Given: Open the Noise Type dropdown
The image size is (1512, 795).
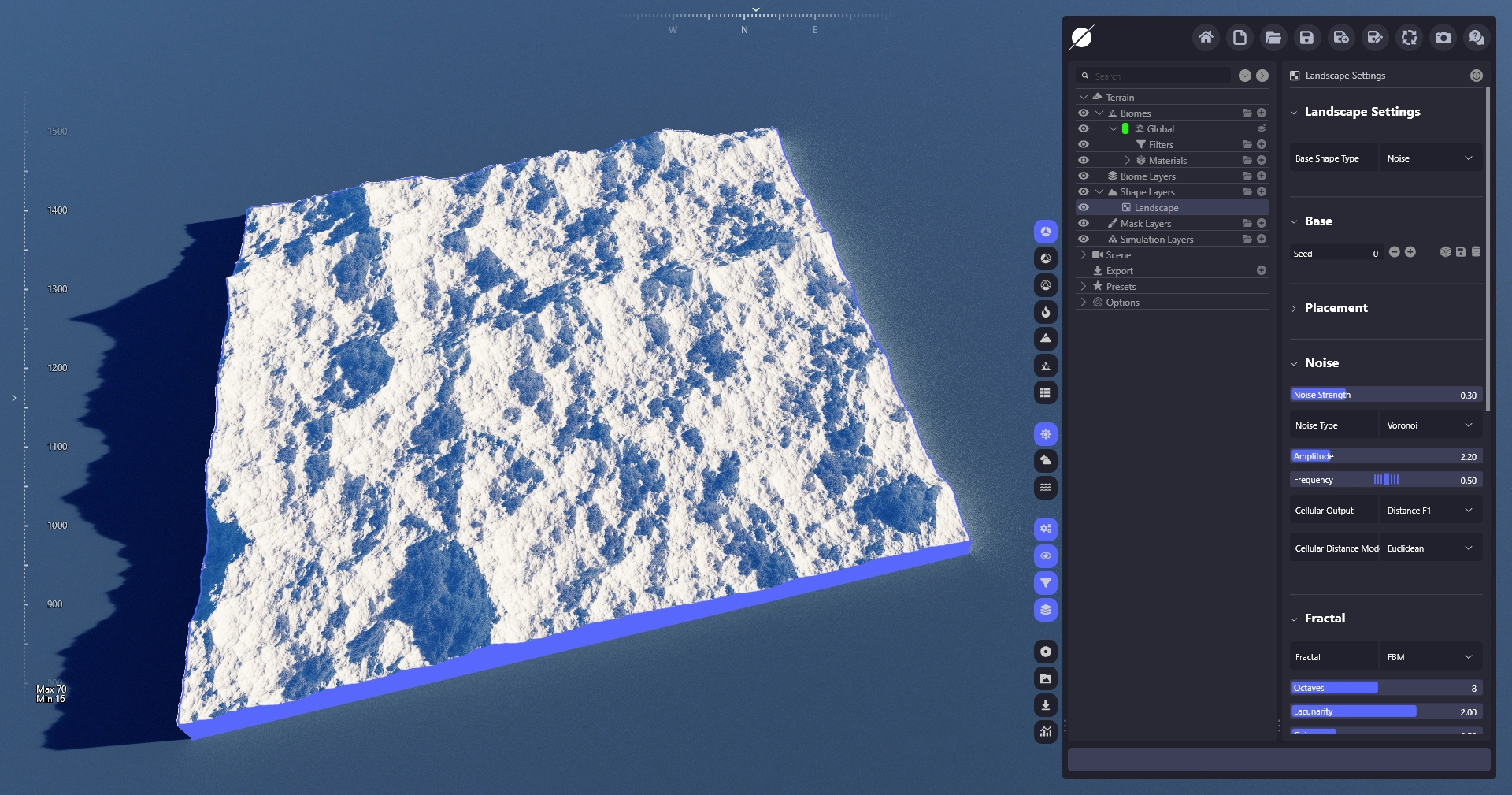Looking at the screenshot, I should coord(1430,425).
